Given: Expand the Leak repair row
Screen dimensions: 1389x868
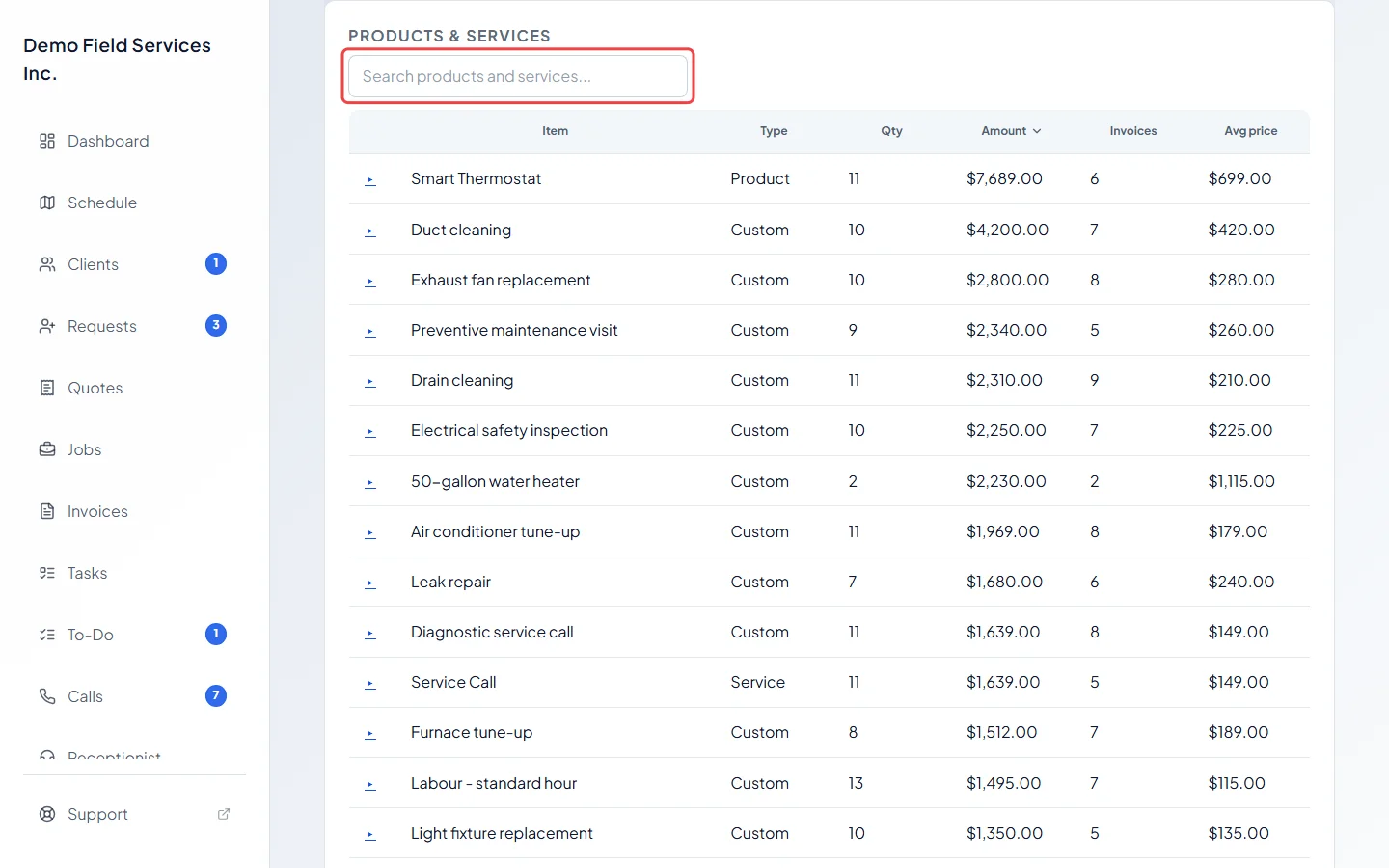Looking at the screenshot, I should pos(370,583).
